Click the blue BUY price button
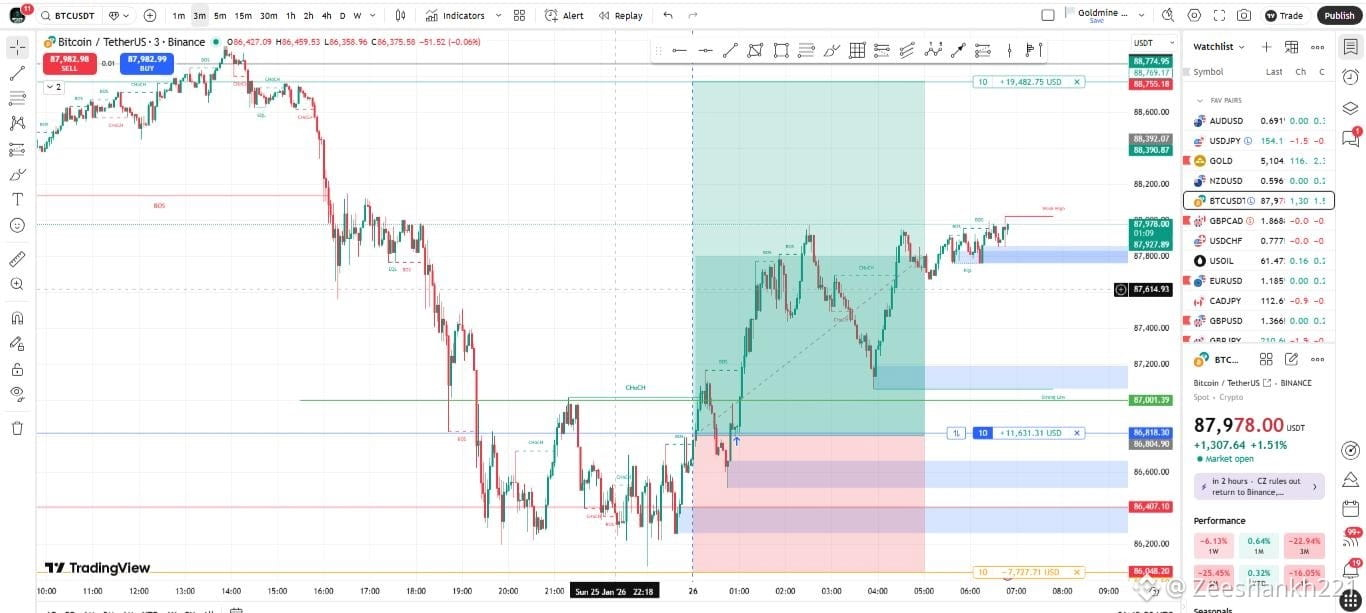 click(x=147, y=63)
